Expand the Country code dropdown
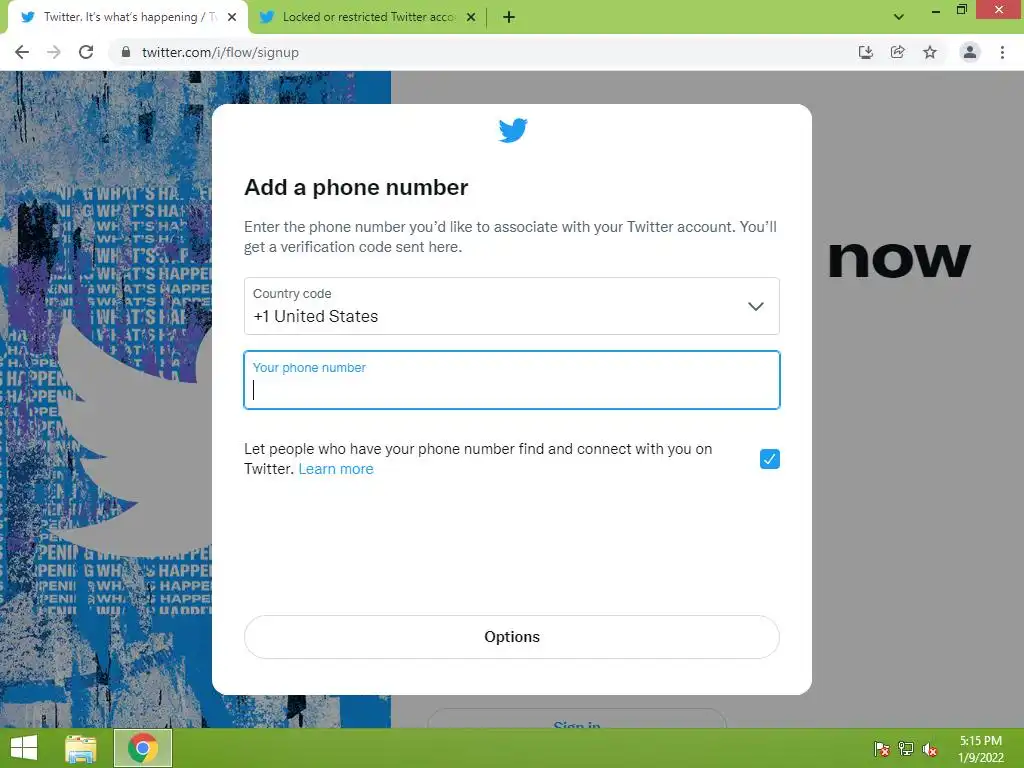This screenshot has height=768, width=1024. pos(511,306)
